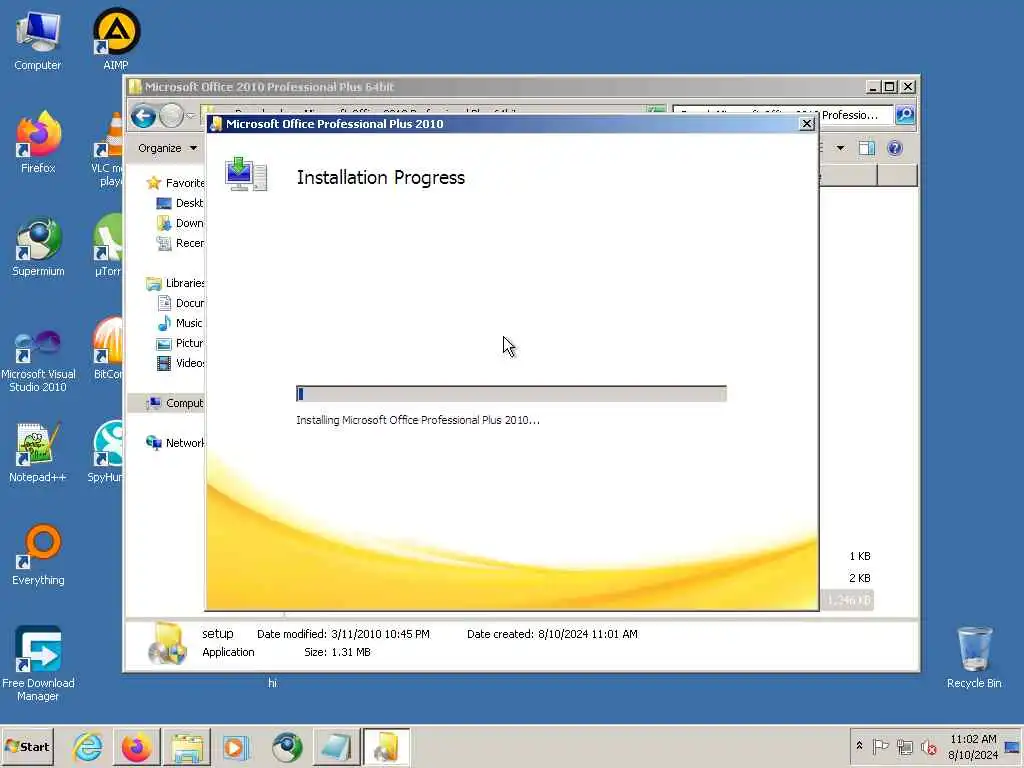
Task: Open Action Center flag tray icon
Action: (x=880, y=746)
